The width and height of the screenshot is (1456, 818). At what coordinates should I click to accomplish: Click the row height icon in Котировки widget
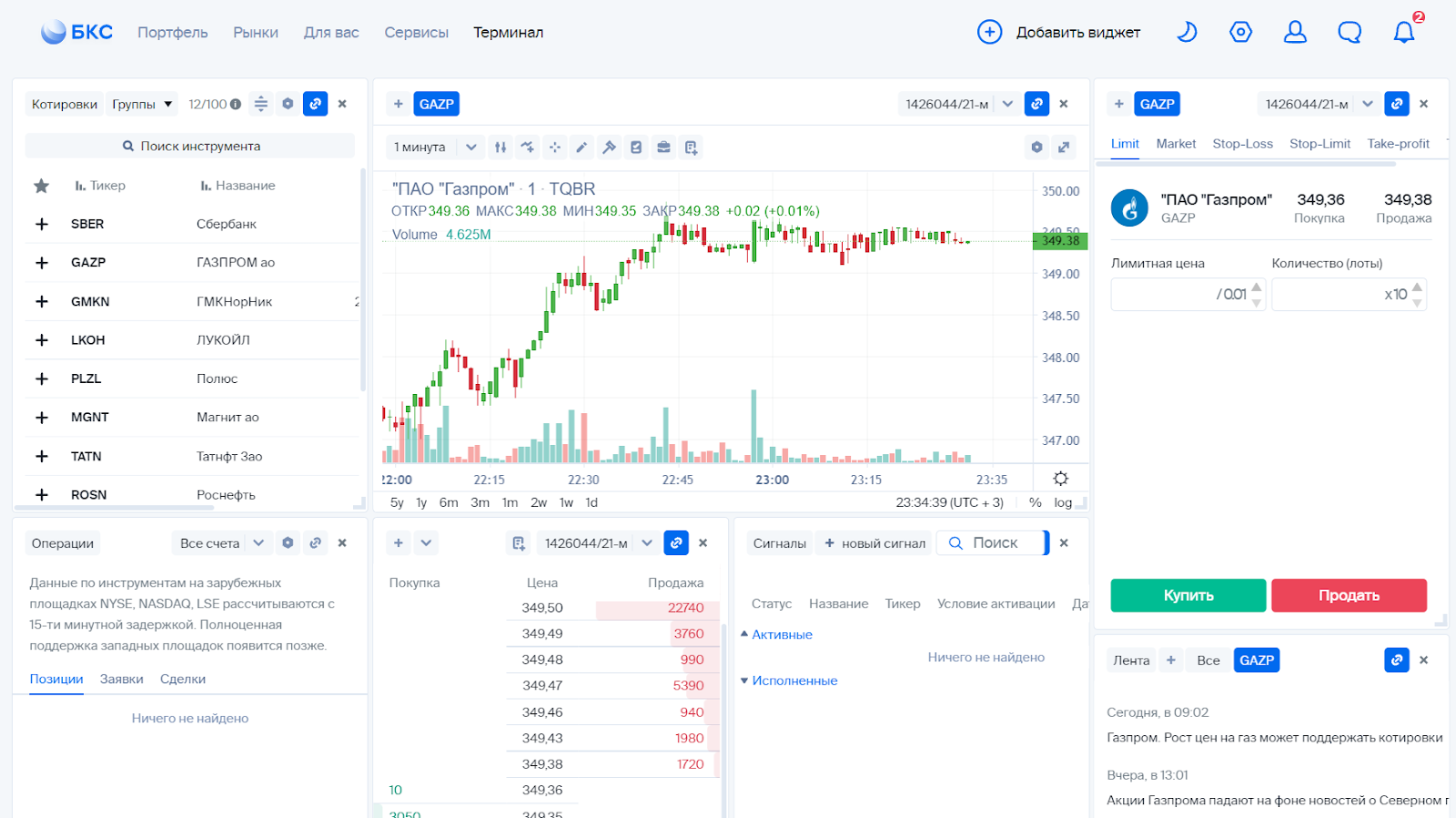(261, 104)
